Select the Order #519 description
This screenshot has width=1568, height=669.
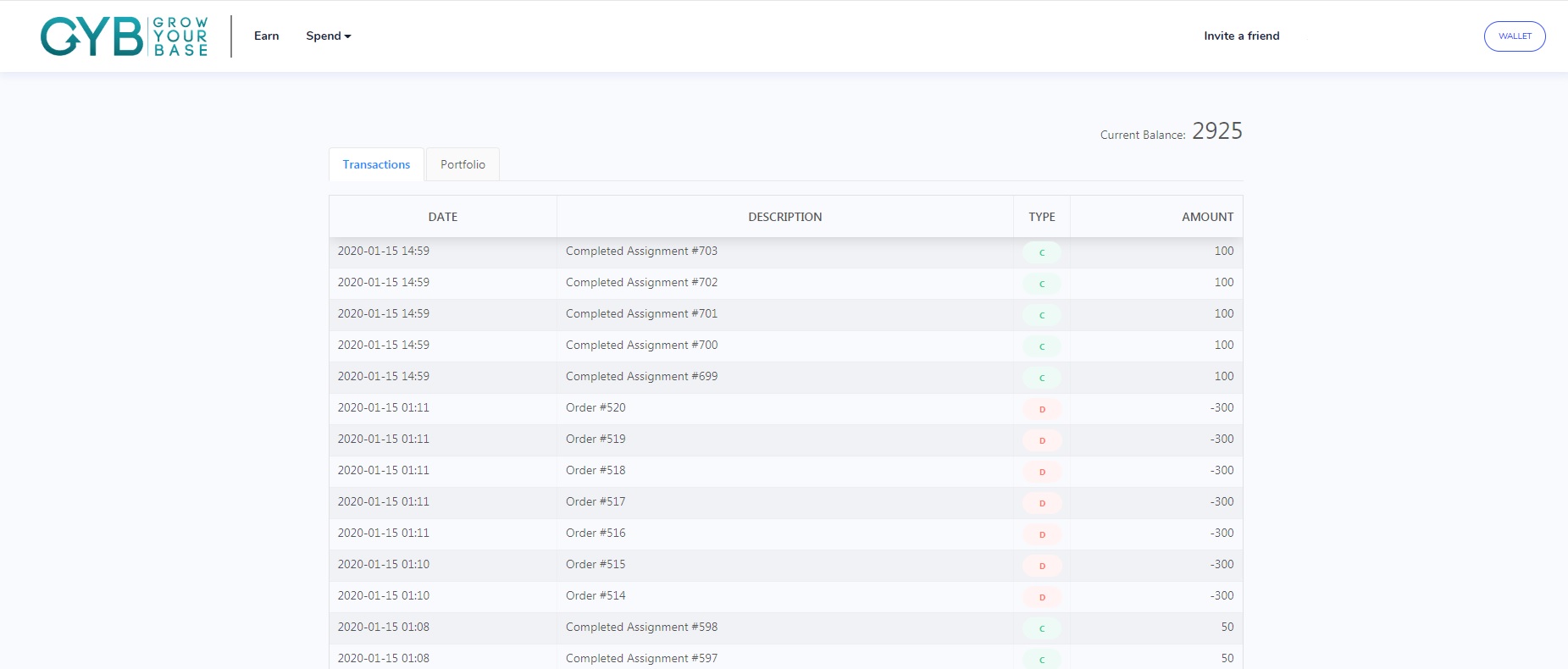point(596,439)
